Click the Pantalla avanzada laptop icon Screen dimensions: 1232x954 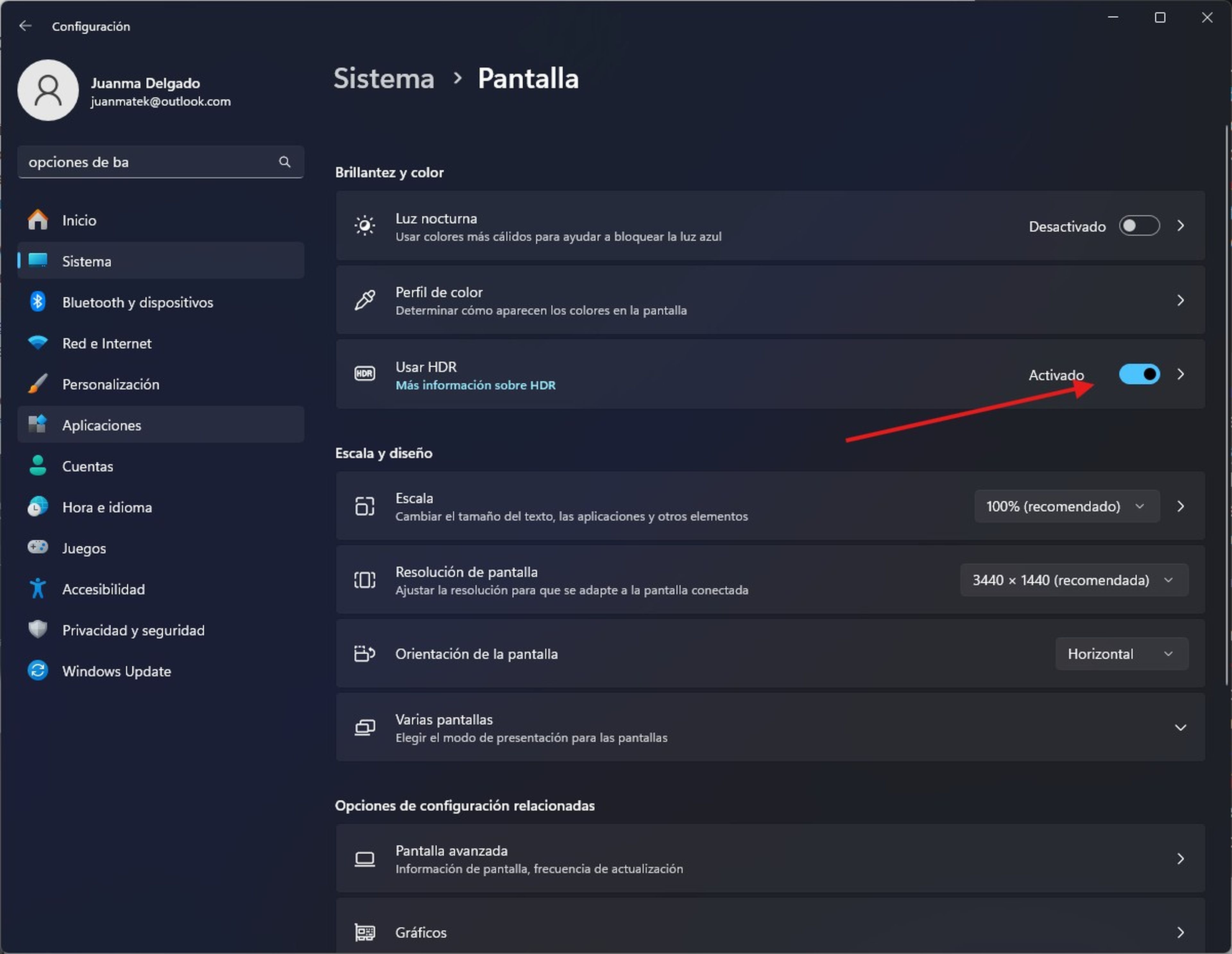coord(364,859)
